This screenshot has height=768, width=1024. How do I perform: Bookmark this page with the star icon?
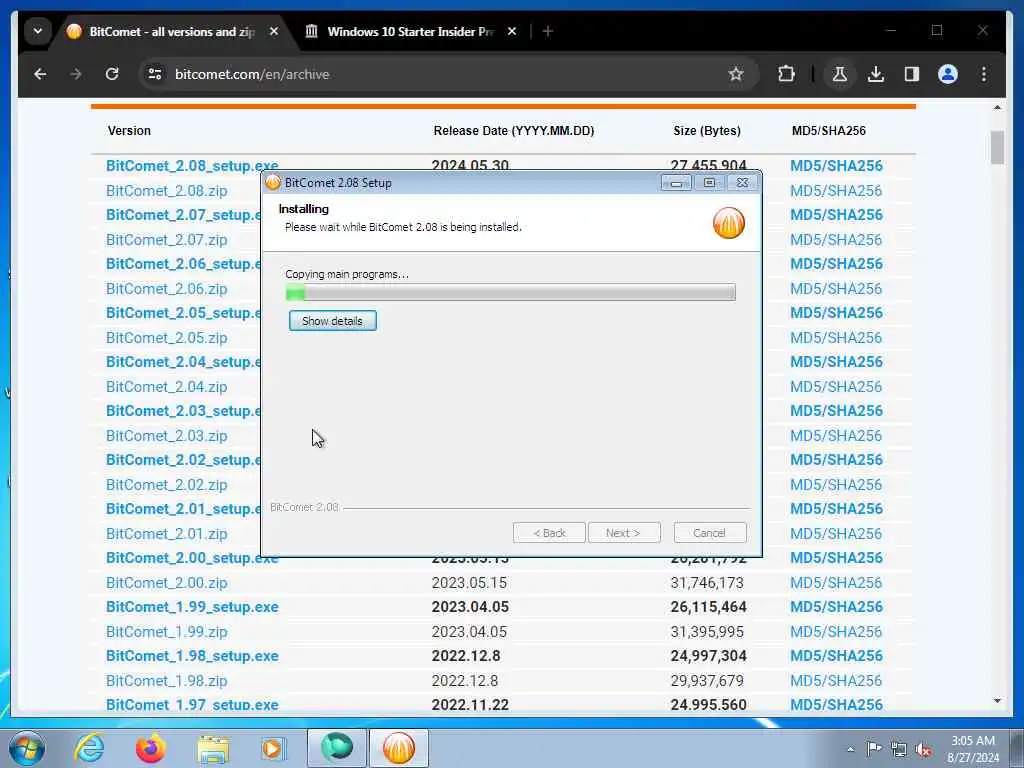point(736,74)
